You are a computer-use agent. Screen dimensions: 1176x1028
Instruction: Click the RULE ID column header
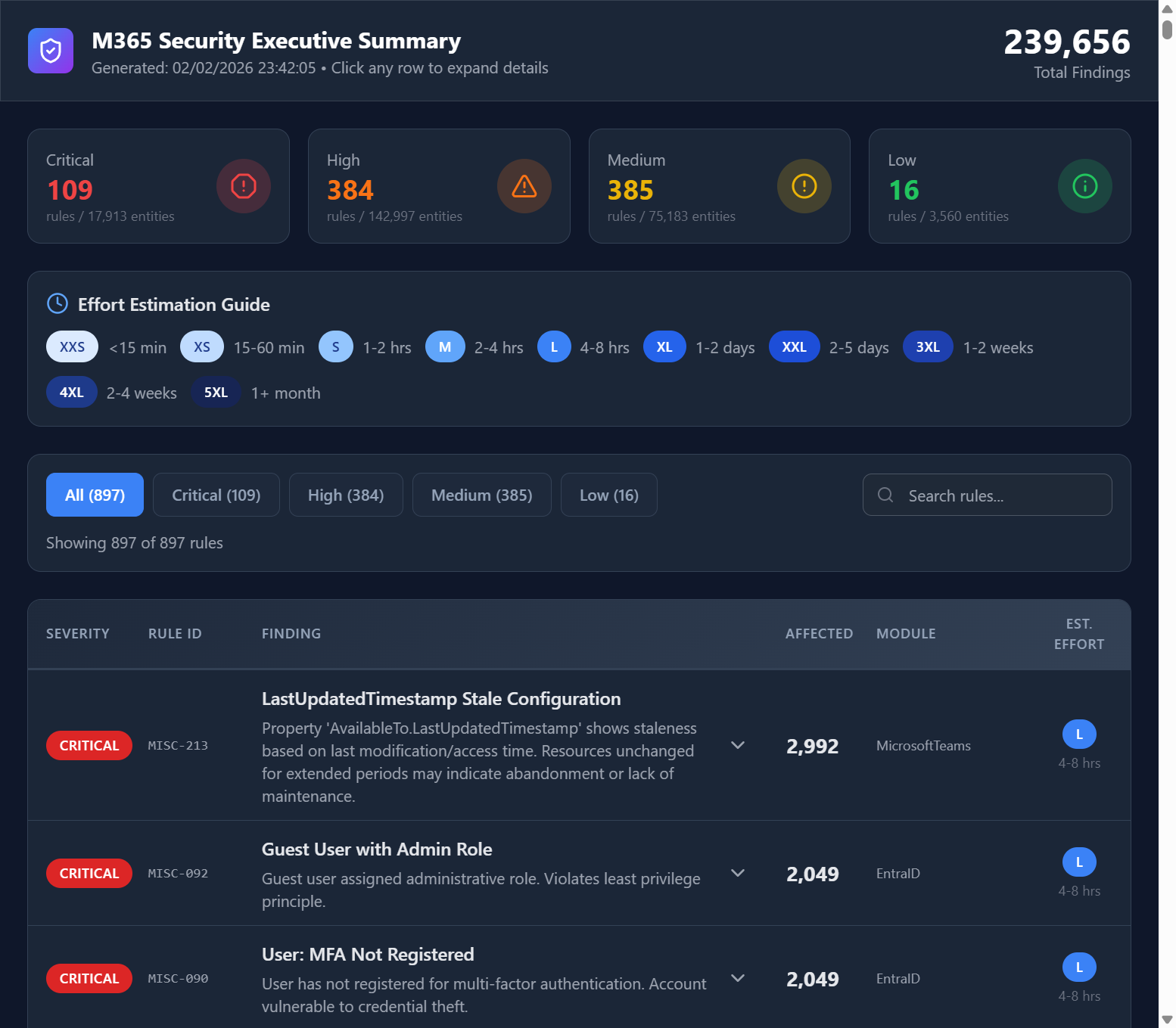(x=175, y=634)
